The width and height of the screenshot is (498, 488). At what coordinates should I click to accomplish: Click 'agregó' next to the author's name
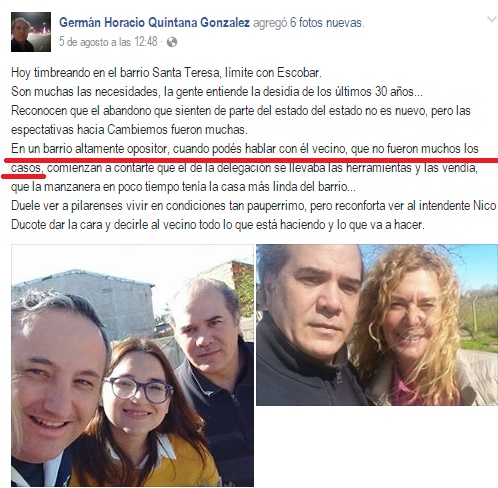pos(270,23)
